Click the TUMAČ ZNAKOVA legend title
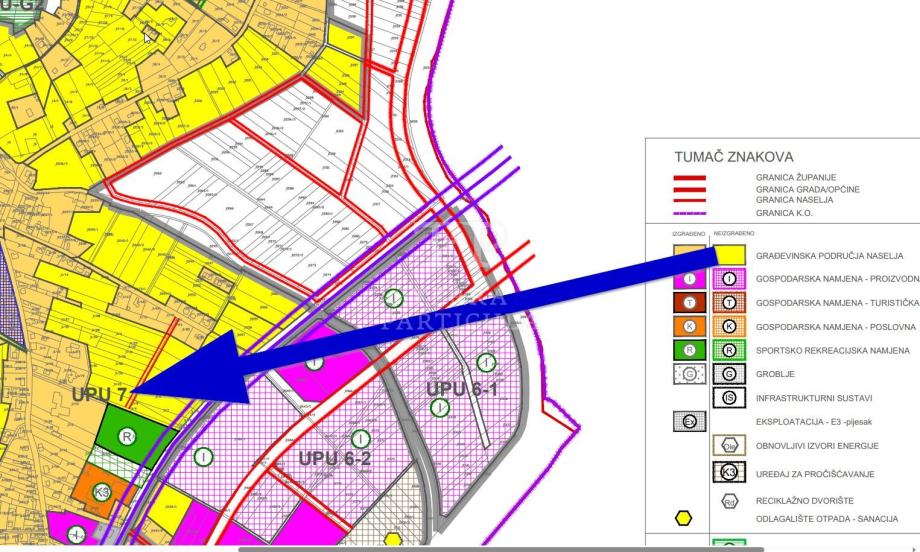Image resolution: width=920 pixels, height=552 pixels. (x=733, y=157)
